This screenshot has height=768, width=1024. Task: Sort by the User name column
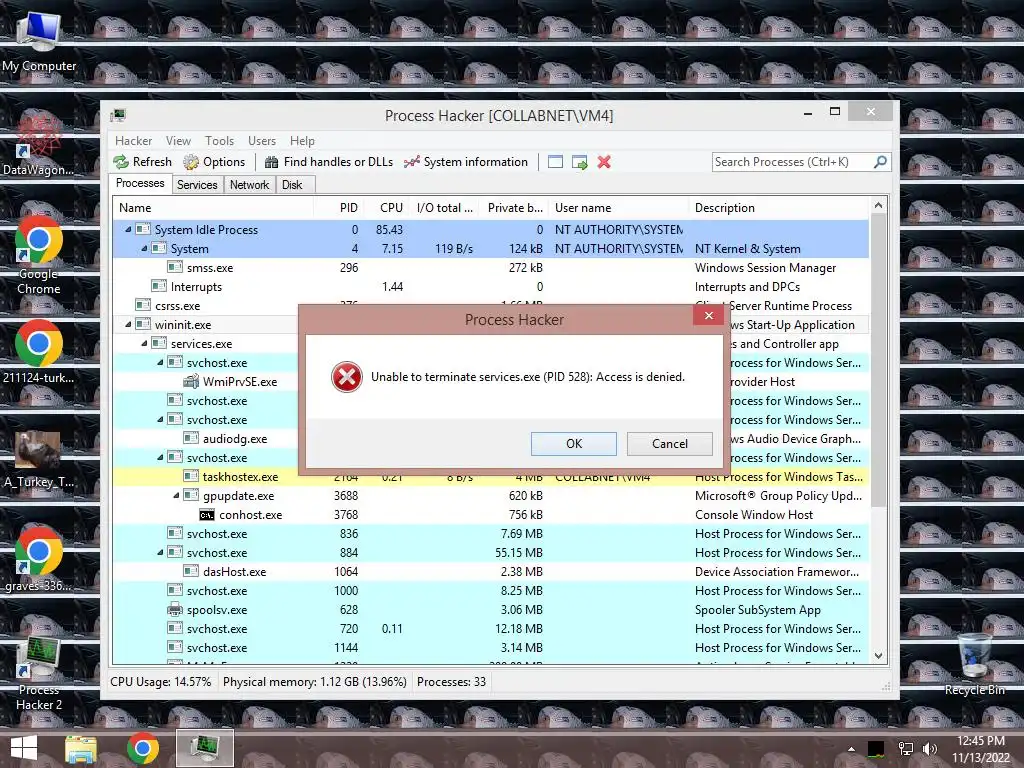coord(618,208)
